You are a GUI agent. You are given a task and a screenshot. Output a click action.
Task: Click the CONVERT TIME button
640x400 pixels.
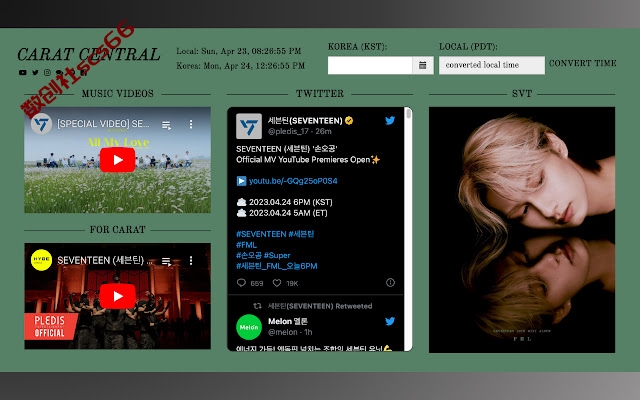[582, 63]
